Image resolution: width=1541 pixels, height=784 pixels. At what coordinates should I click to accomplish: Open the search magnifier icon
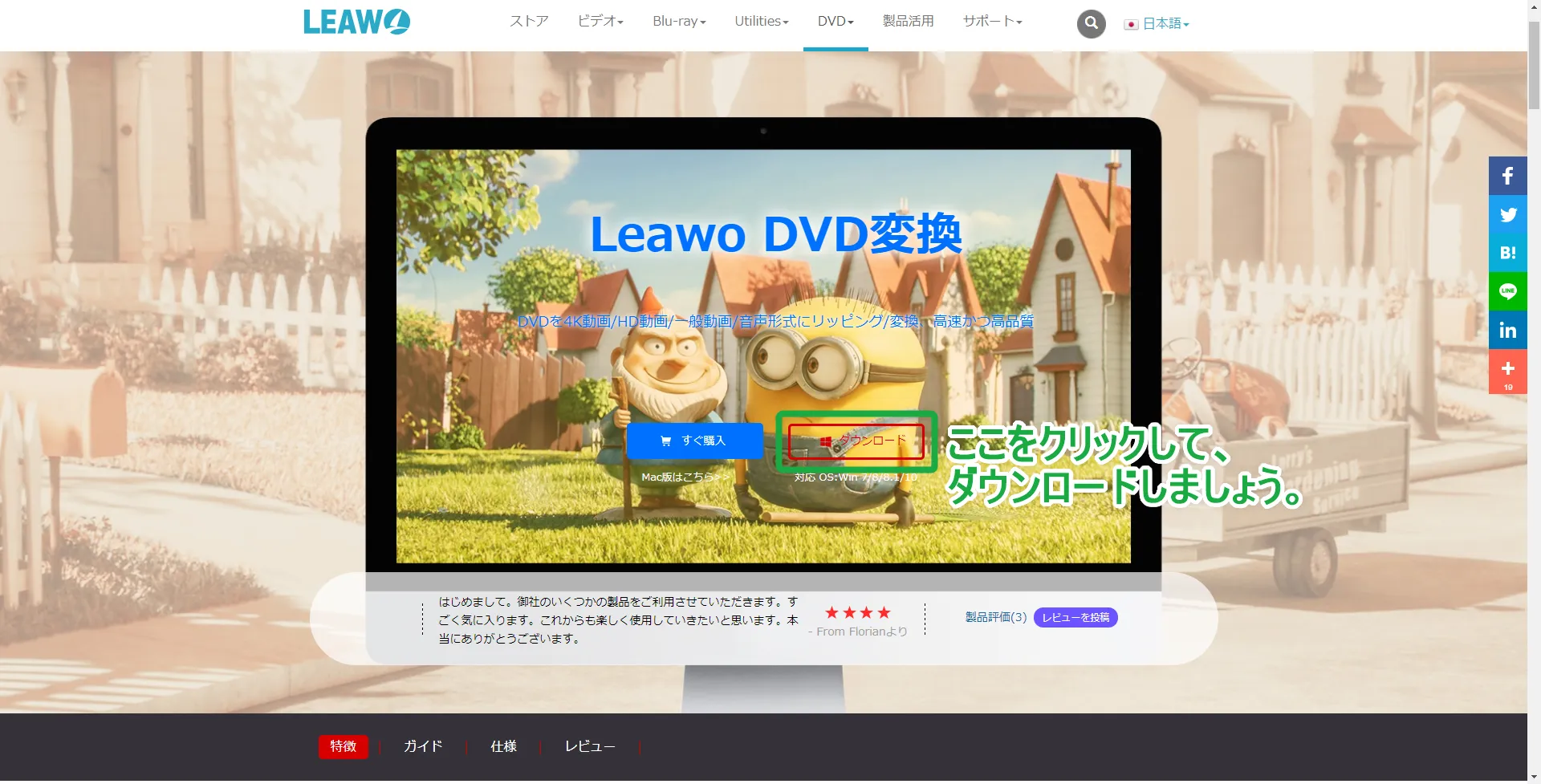point(1091,23)
